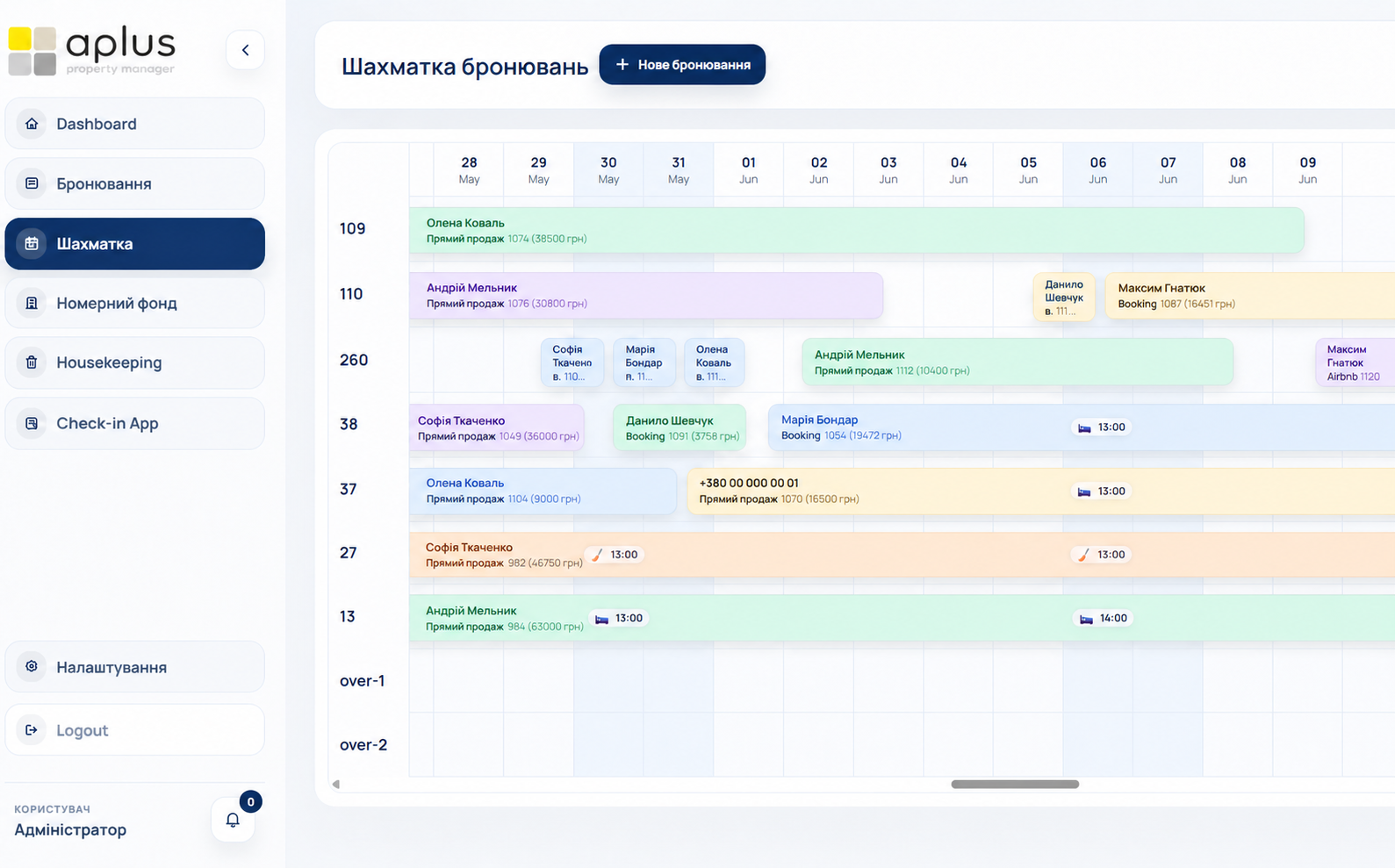Viewport: 1395px width, 868px height.
Task: Select the 06 Jun date column header
Action: pyautogui.click(x=1098, y=170)
